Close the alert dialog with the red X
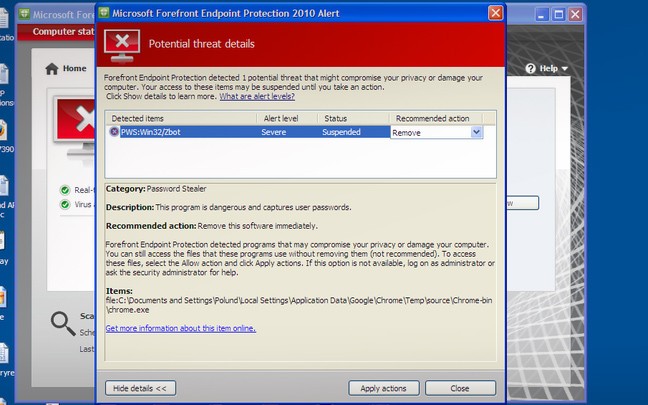This screenshot has width=648, height=405. (496, 13)
